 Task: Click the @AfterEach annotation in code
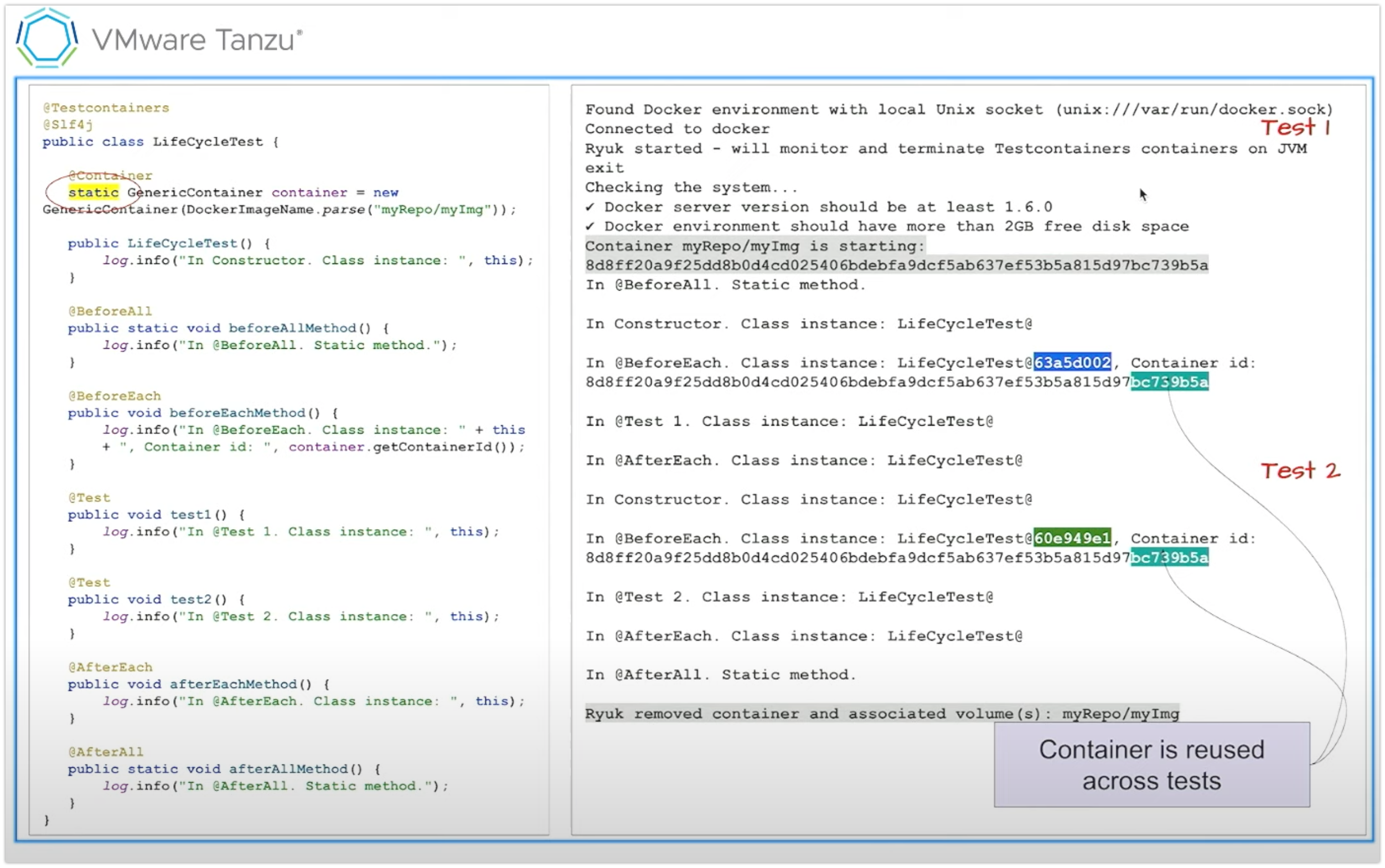click(111, 667)
